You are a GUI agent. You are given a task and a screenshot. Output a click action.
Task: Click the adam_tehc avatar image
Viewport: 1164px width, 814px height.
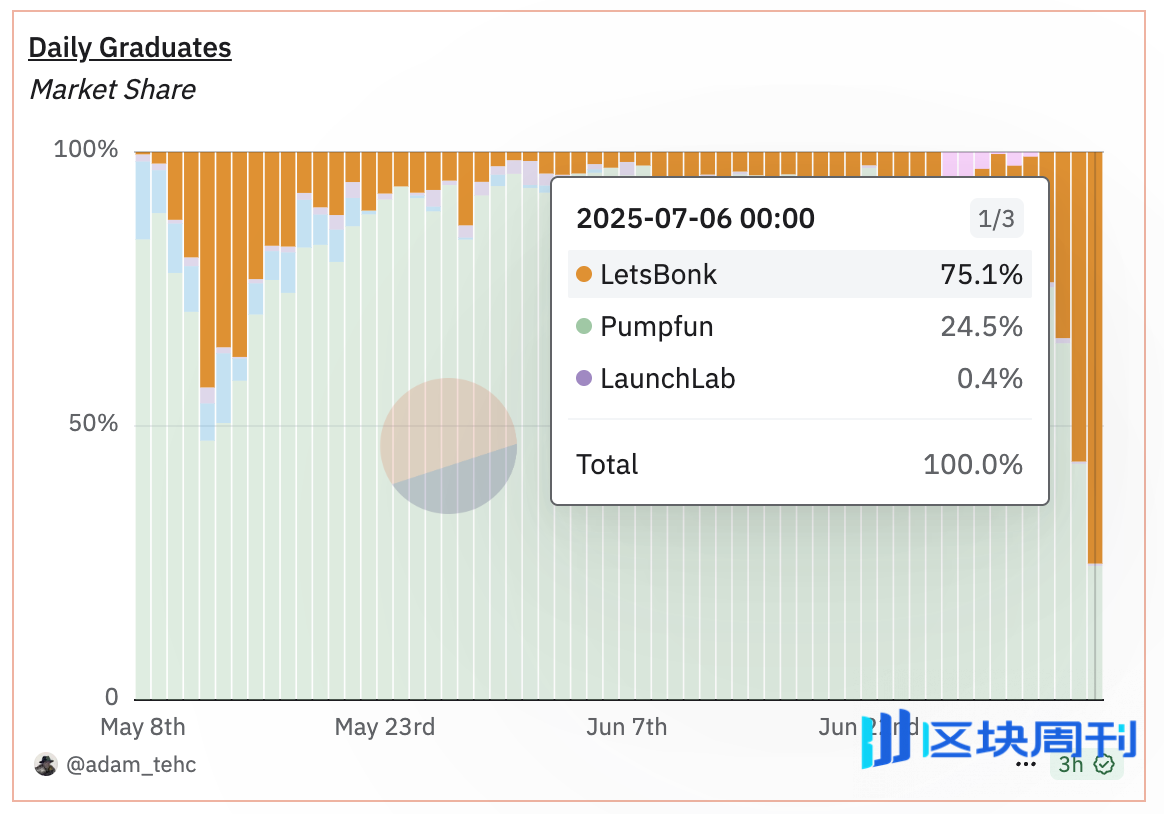pos(46,764)
